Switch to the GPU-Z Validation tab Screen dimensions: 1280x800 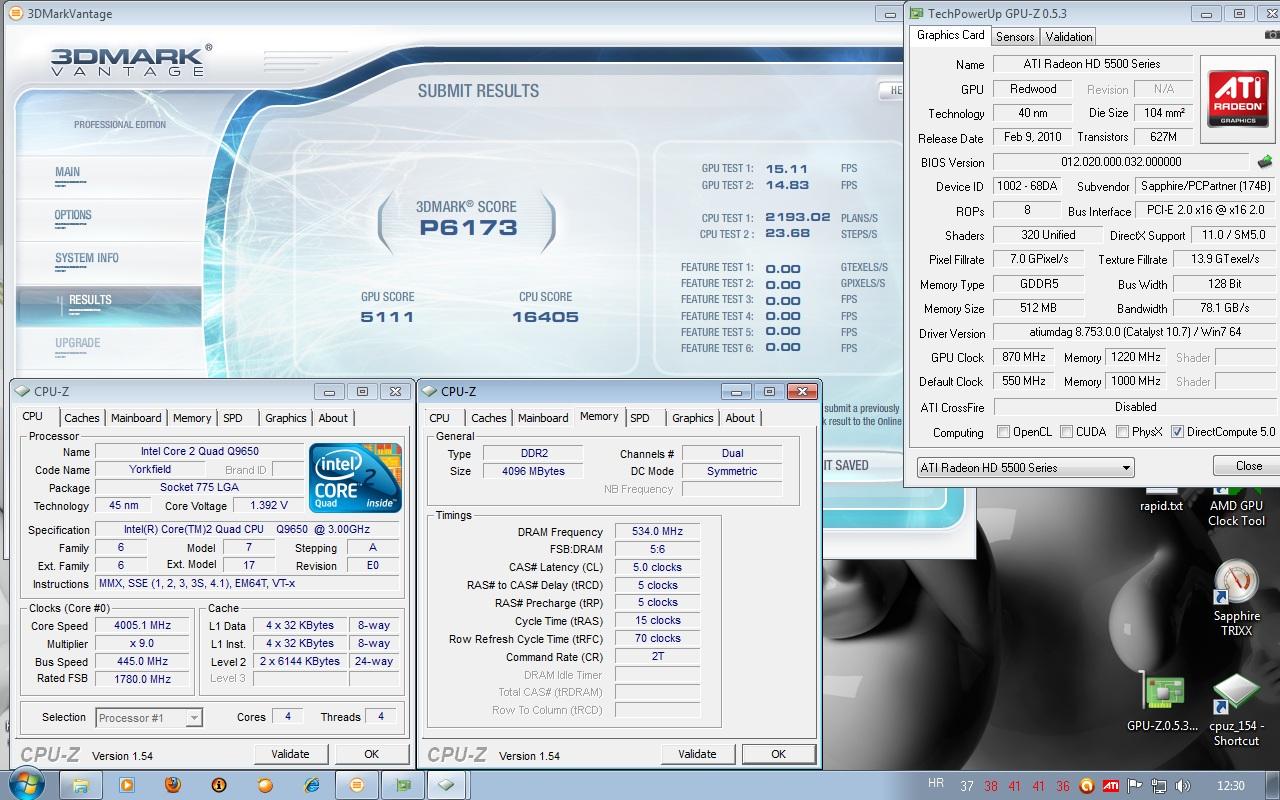pos(1069,37)
